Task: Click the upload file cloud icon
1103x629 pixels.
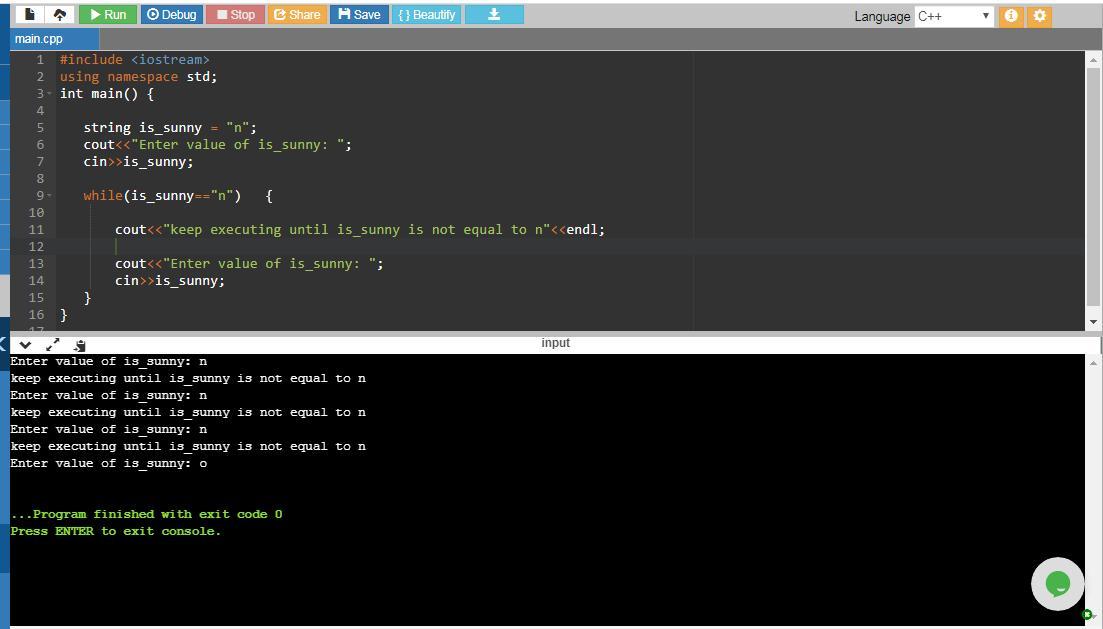Action: (x=59, y=15)
